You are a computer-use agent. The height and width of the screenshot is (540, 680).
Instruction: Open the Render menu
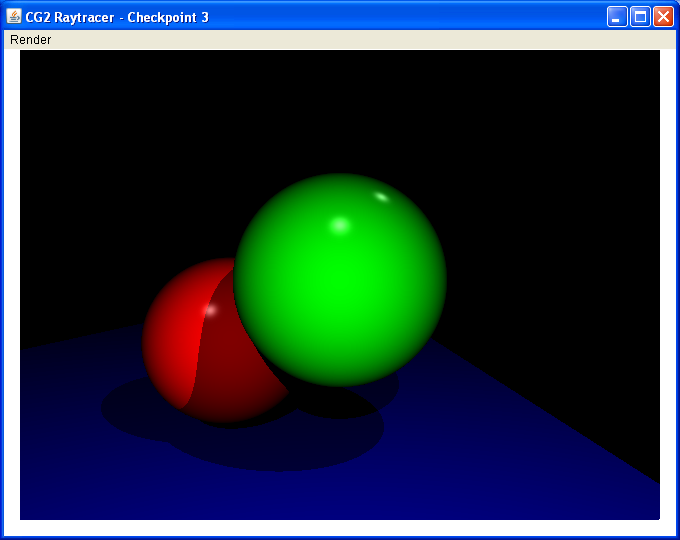[30, 40]
